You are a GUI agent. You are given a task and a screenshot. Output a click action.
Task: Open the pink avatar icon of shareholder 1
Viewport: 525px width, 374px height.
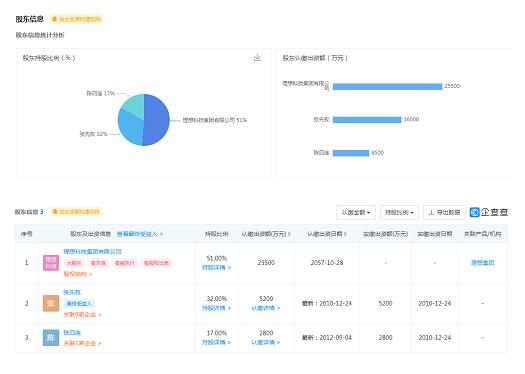51,263
